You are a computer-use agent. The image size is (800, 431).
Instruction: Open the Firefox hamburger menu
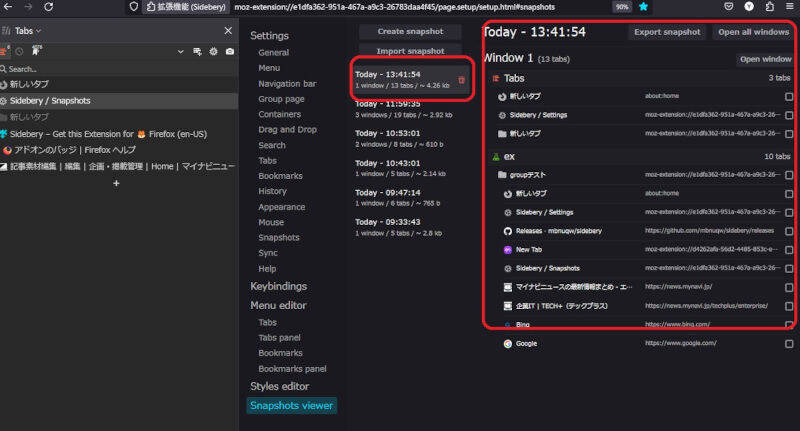click(x=790, y=7)
